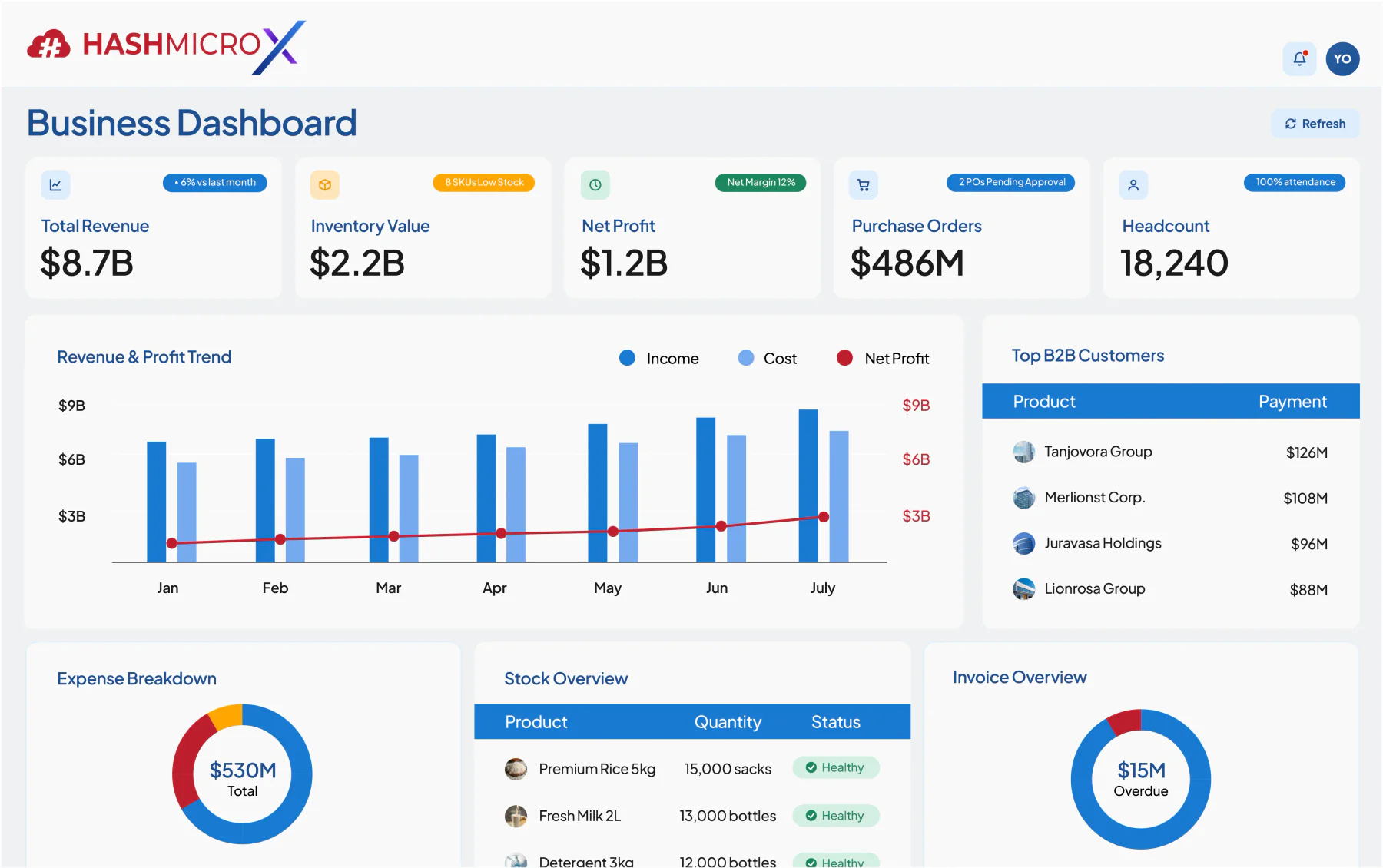Image resolution: width=1383 pixels, height=868 pixels.
Task: Click the Payment column header
Action: click(1292, 402)
